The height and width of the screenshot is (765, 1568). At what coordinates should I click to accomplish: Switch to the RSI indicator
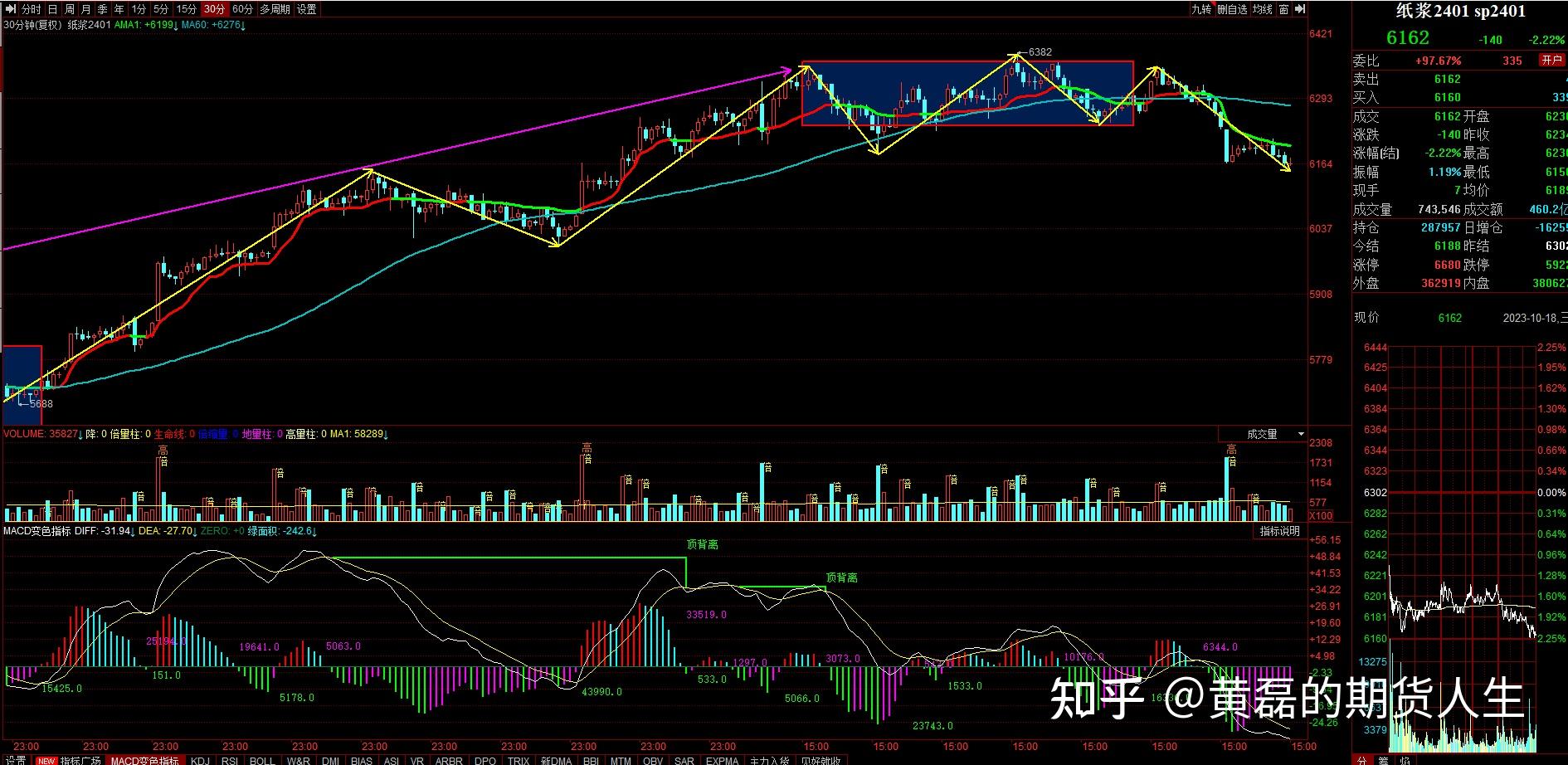point(230,759)
